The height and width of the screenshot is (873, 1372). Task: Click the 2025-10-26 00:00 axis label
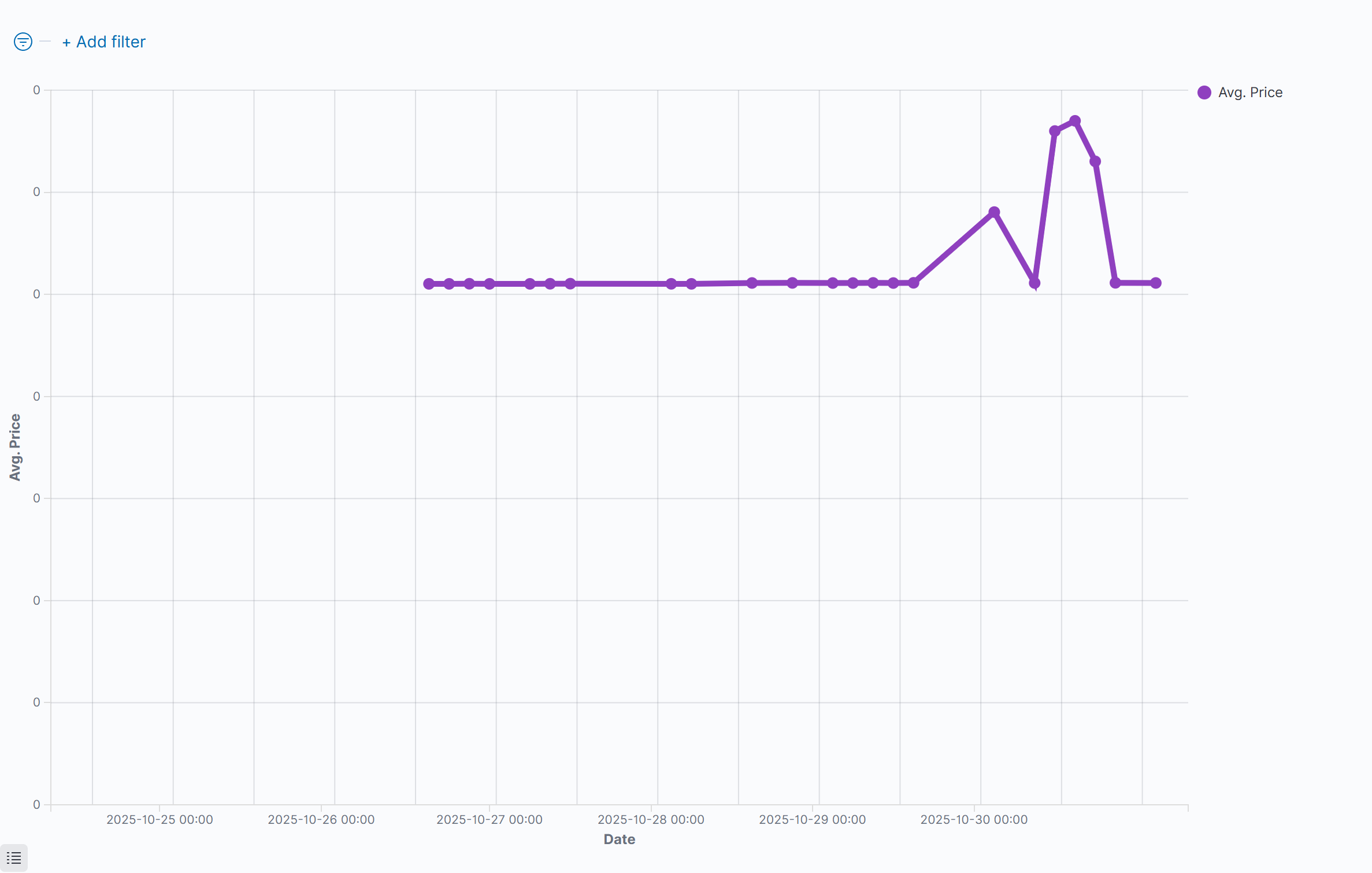pyautogui.click(x=321, y=819)
